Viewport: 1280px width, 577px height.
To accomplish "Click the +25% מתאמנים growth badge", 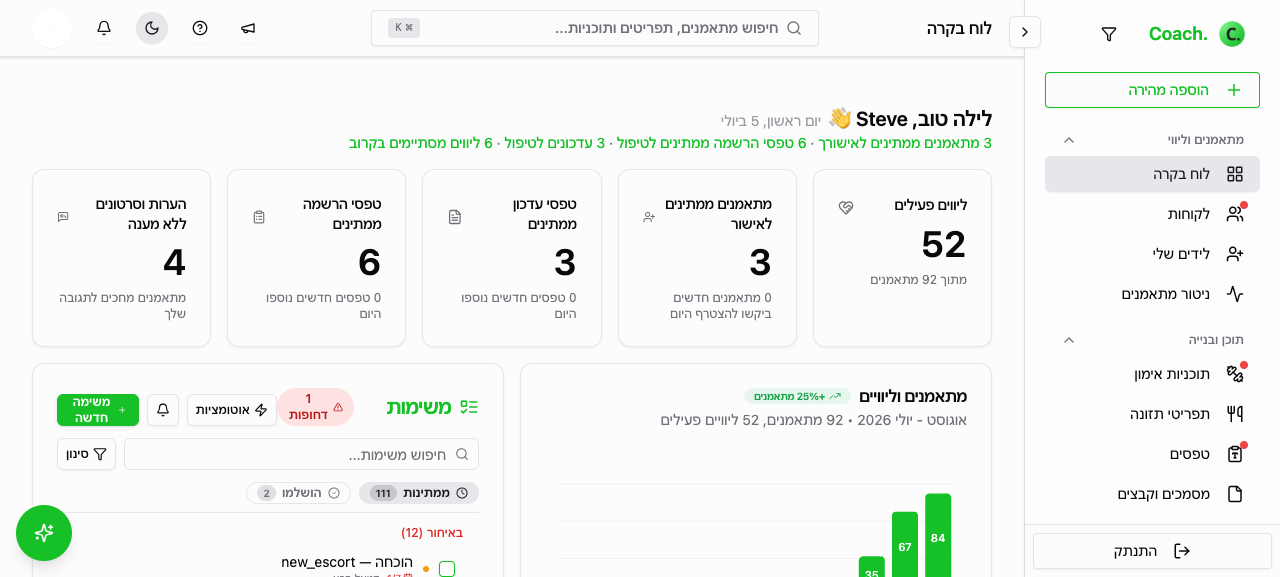I will tap(797, 396).
